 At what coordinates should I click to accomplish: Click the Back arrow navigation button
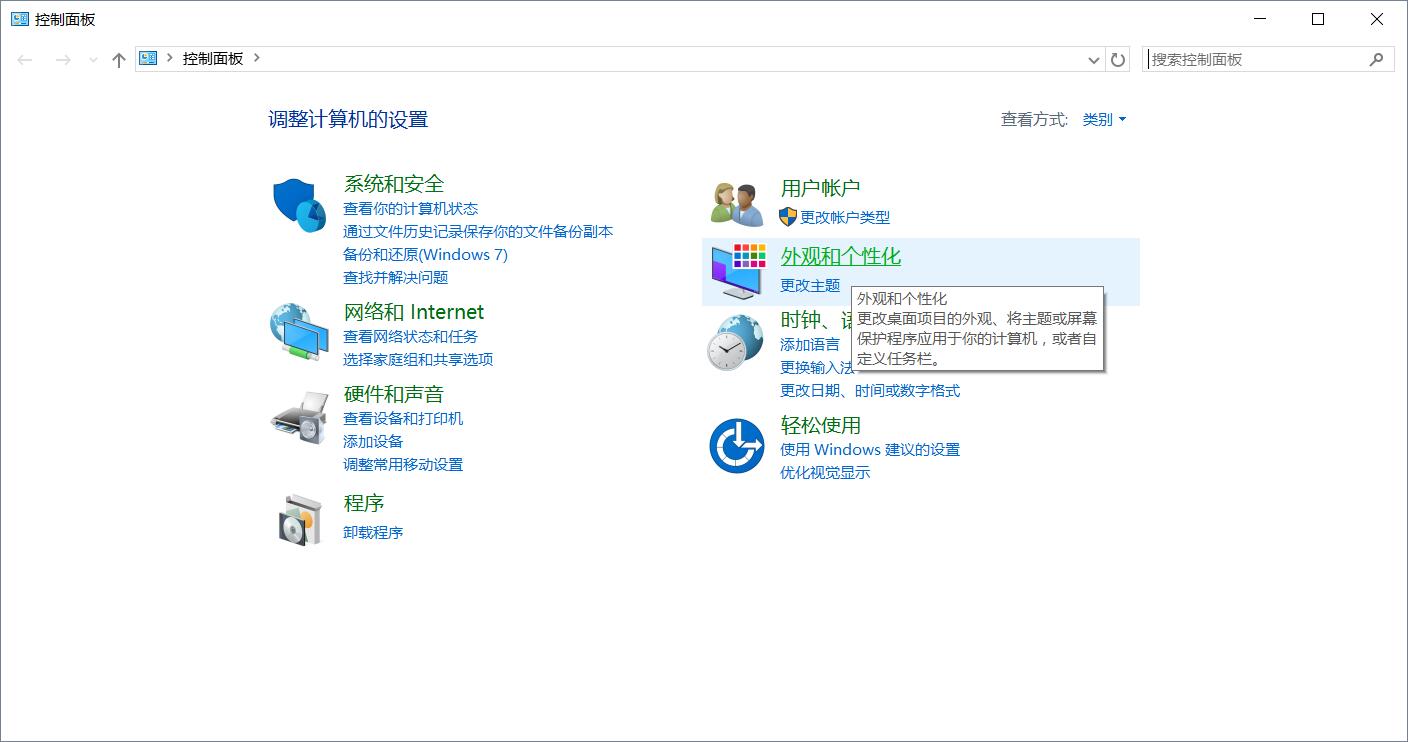[25, 60]
